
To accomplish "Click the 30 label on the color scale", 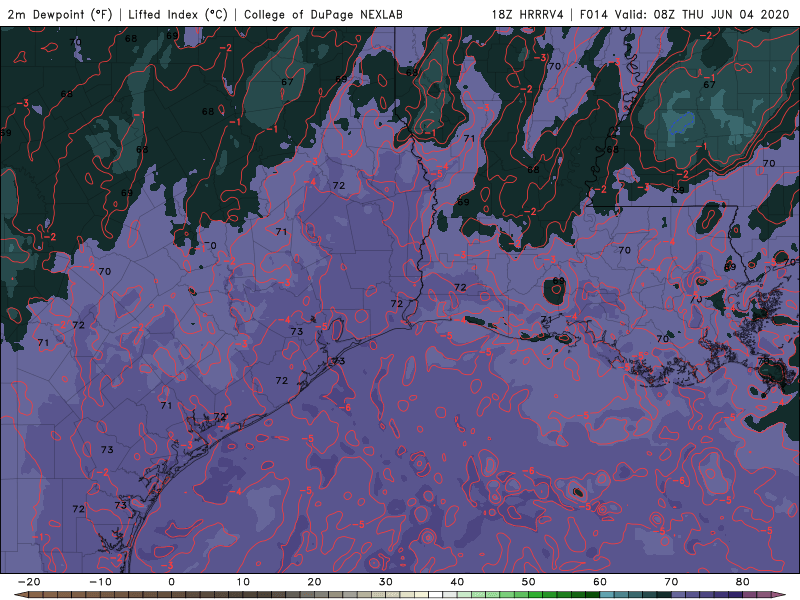I will click(x=386, y=582).
